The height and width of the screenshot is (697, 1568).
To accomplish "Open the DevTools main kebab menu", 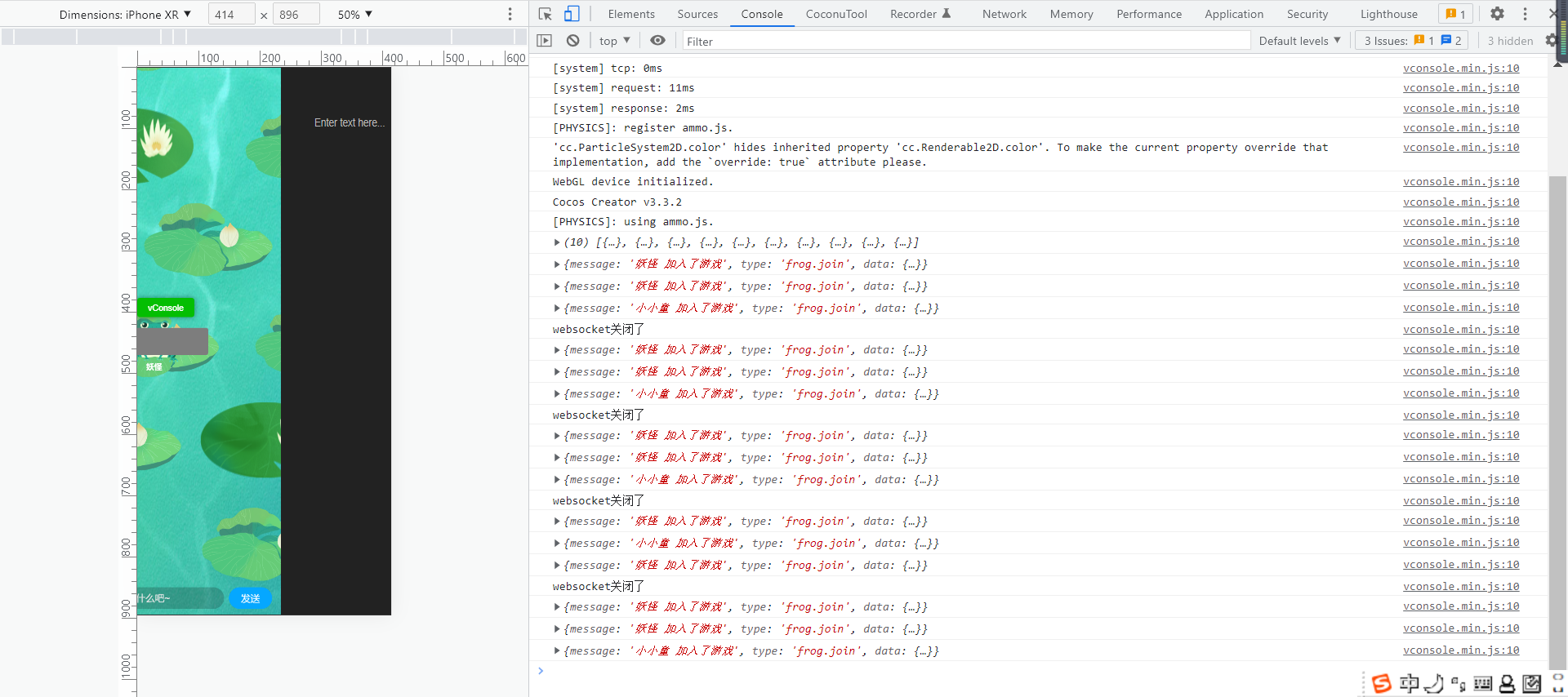I will pyautogui.click(x=1525, y=14).
